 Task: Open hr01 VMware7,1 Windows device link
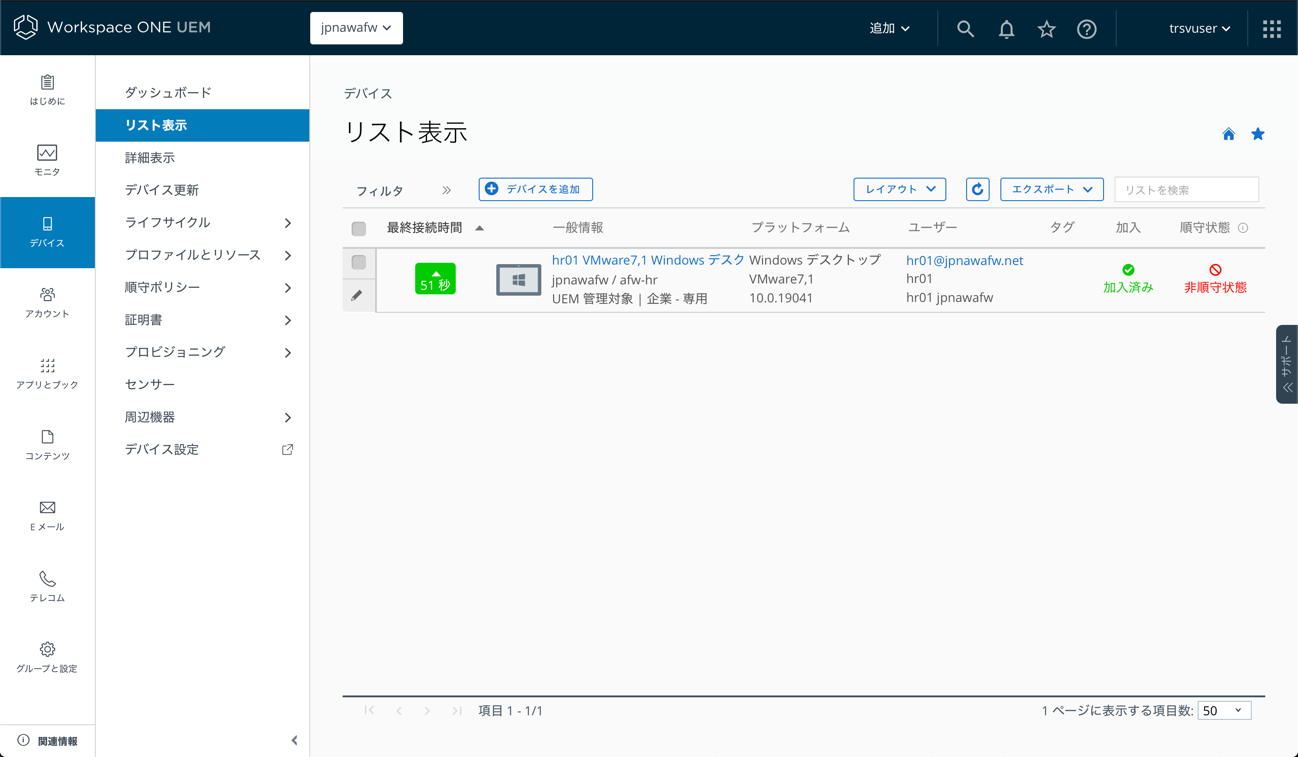tap(648, 260)
